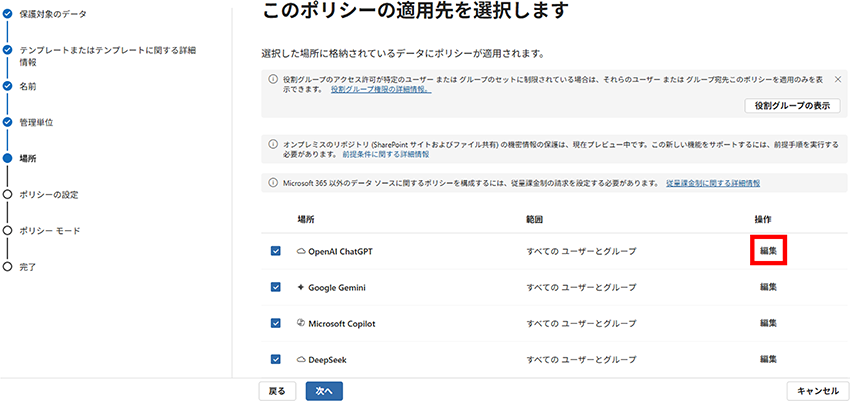Click the Google Gemini sparkle icon
850x401 pixels.
[x=301, y=287]
